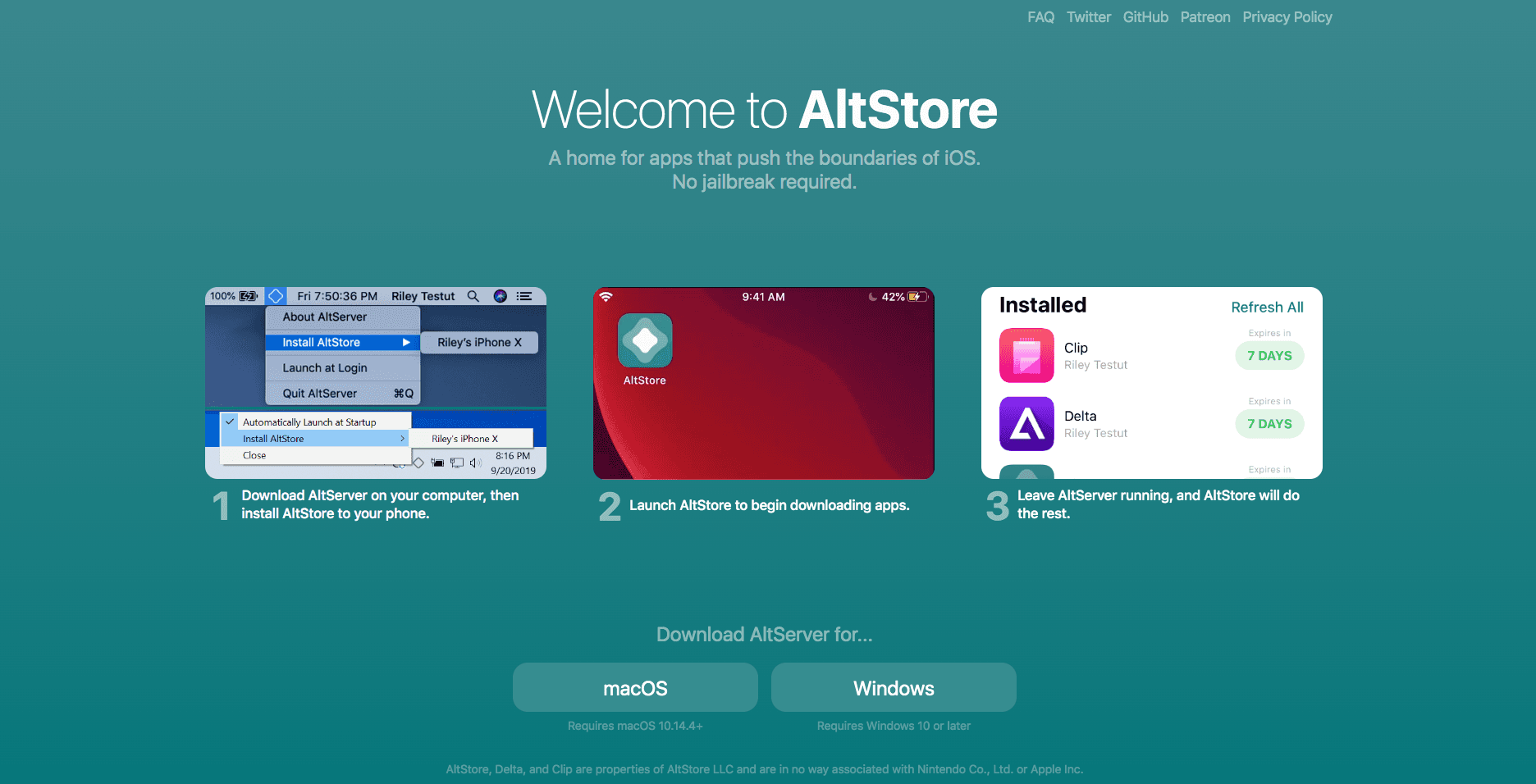Viewport: 1536px width, 784px height.
Task: Visit the GitHub link
Action: tap(1145, 17)
